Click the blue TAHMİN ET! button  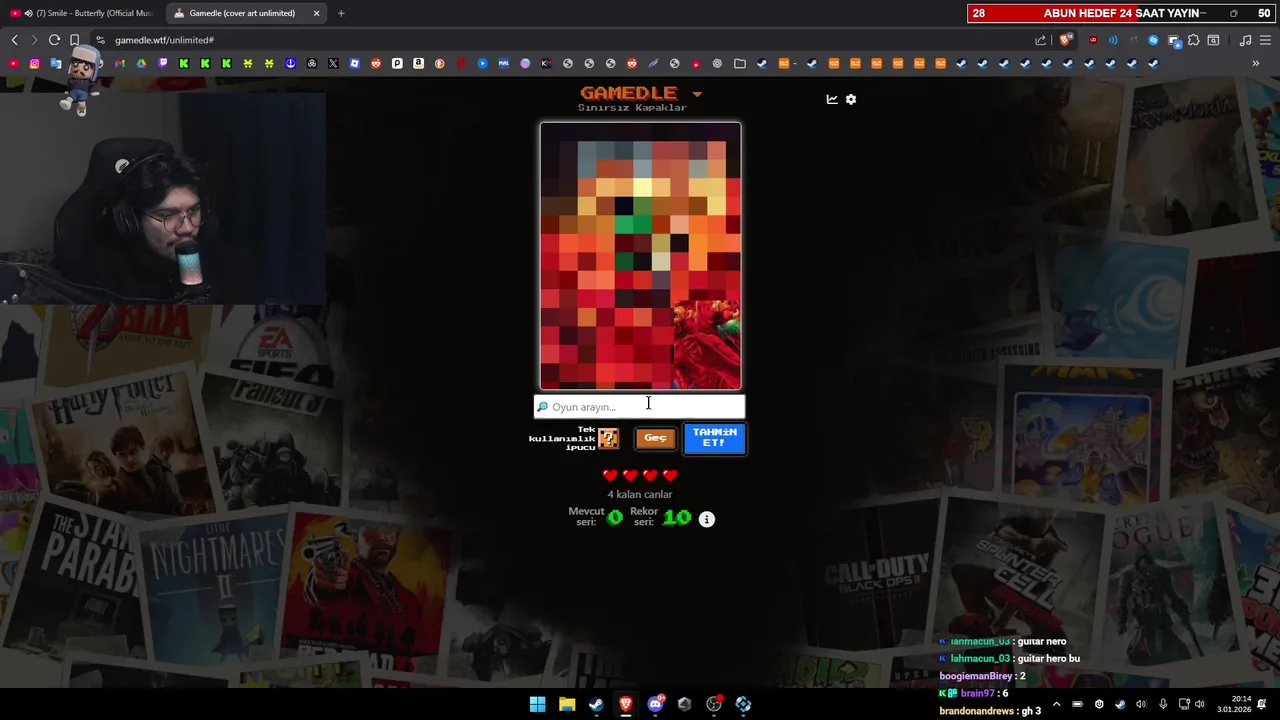(x=714, y=438)
